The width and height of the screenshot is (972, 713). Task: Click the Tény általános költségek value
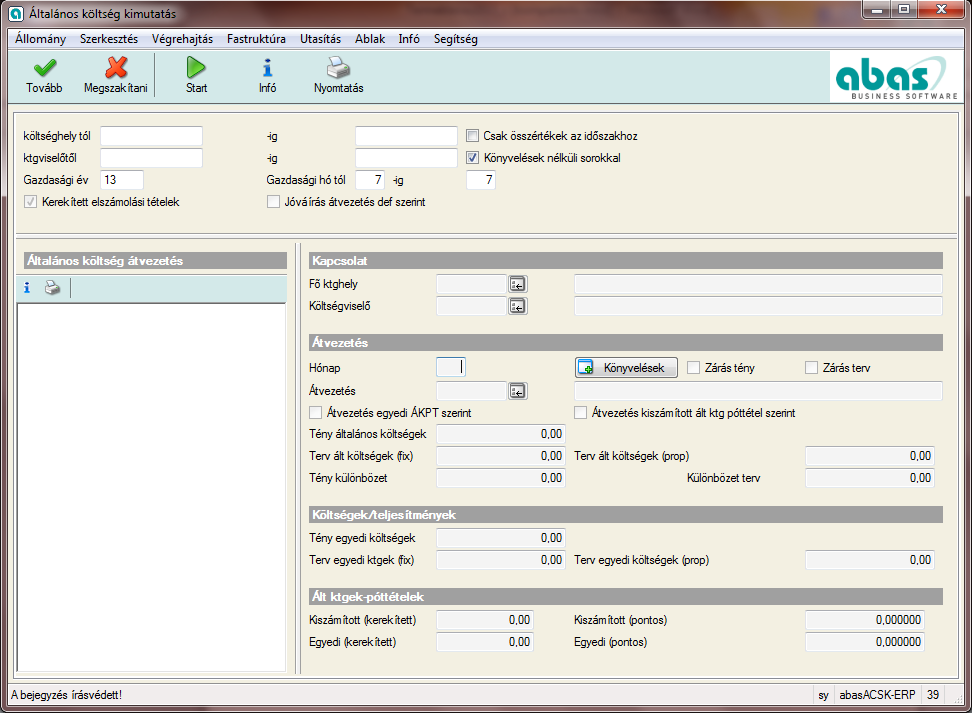(501, 434)
